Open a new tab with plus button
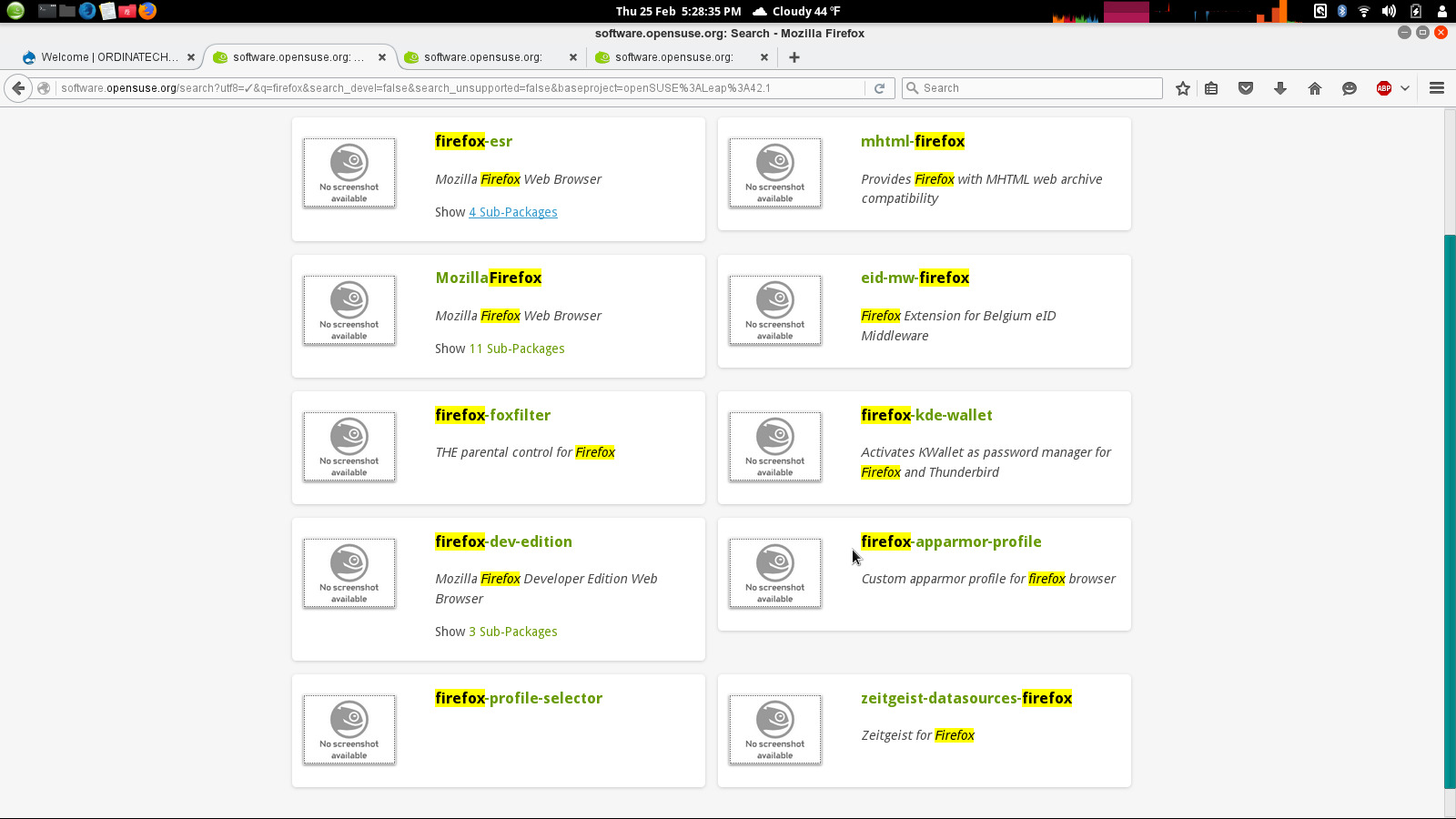The image size is (1456, 819). point(794,57)
